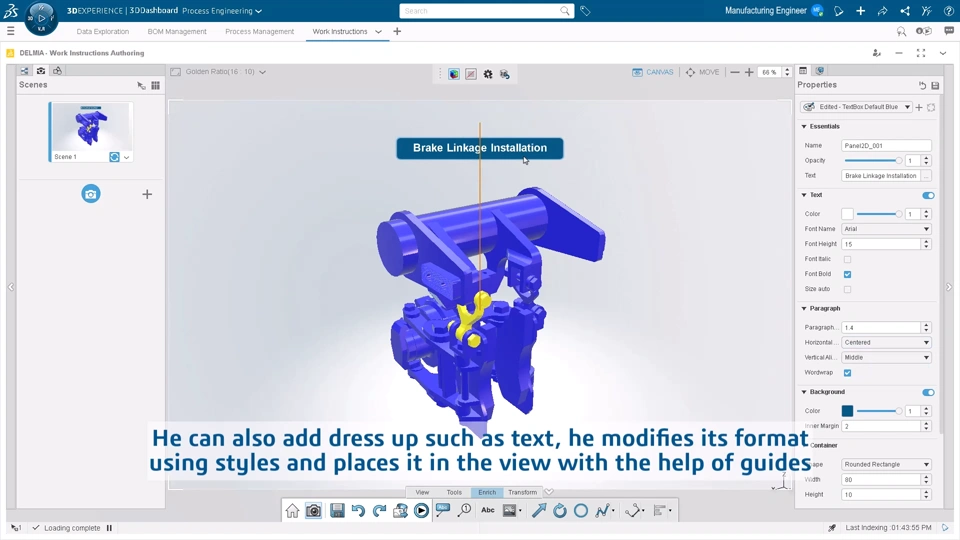The height and width of the screenshot is (540, 960).
Task: Undo the last action with bottom toolbar arrow
Action: [358, 511]
